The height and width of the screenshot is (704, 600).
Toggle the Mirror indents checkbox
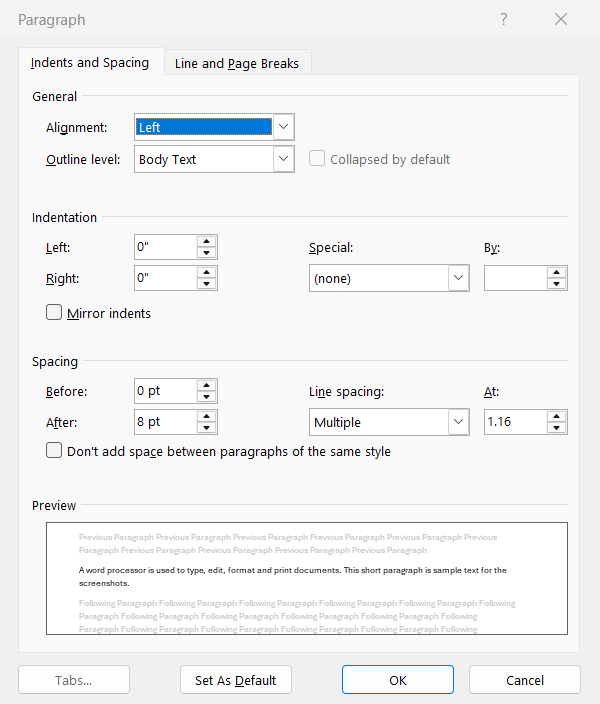point(54,312)
